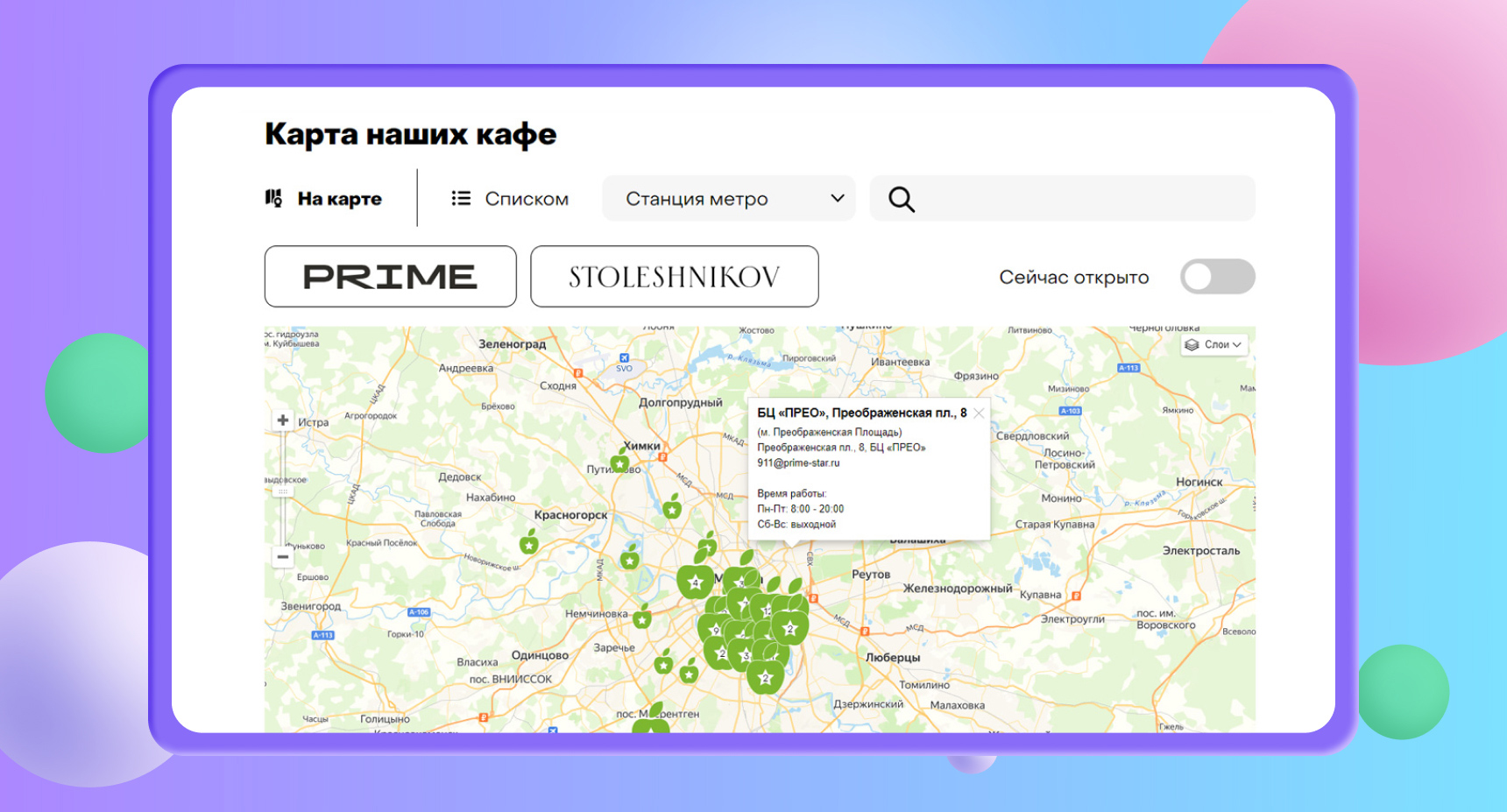Click the apple marker at Химки
1507x812 pixels.
pos(621,461)
